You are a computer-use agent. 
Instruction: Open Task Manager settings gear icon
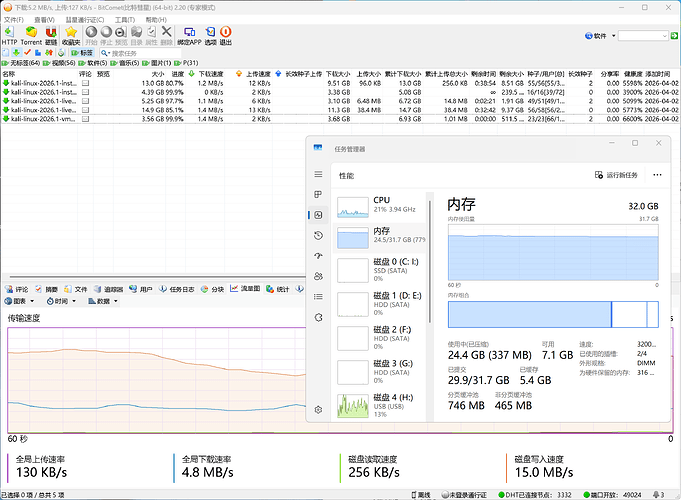pyautogui.click(x=318, y=410)
